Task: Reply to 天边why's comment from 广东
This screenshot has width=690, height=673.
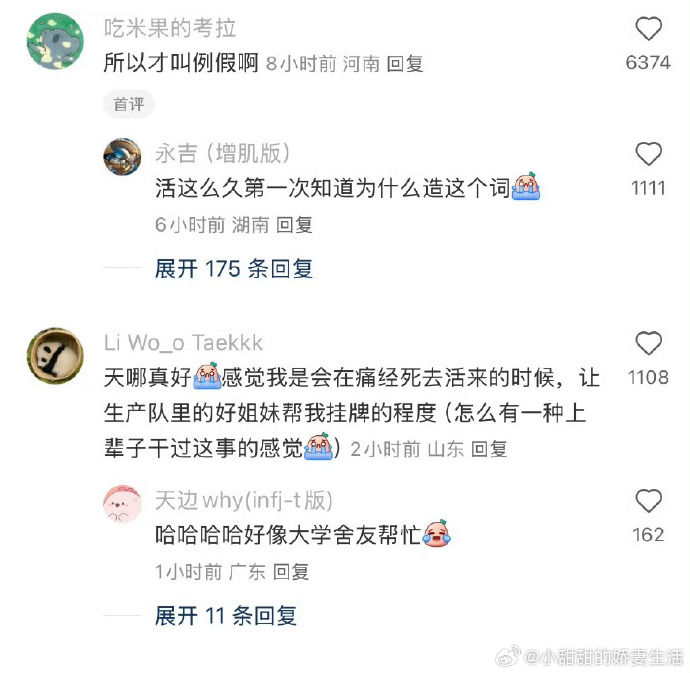Action: [x=291, y=572]
